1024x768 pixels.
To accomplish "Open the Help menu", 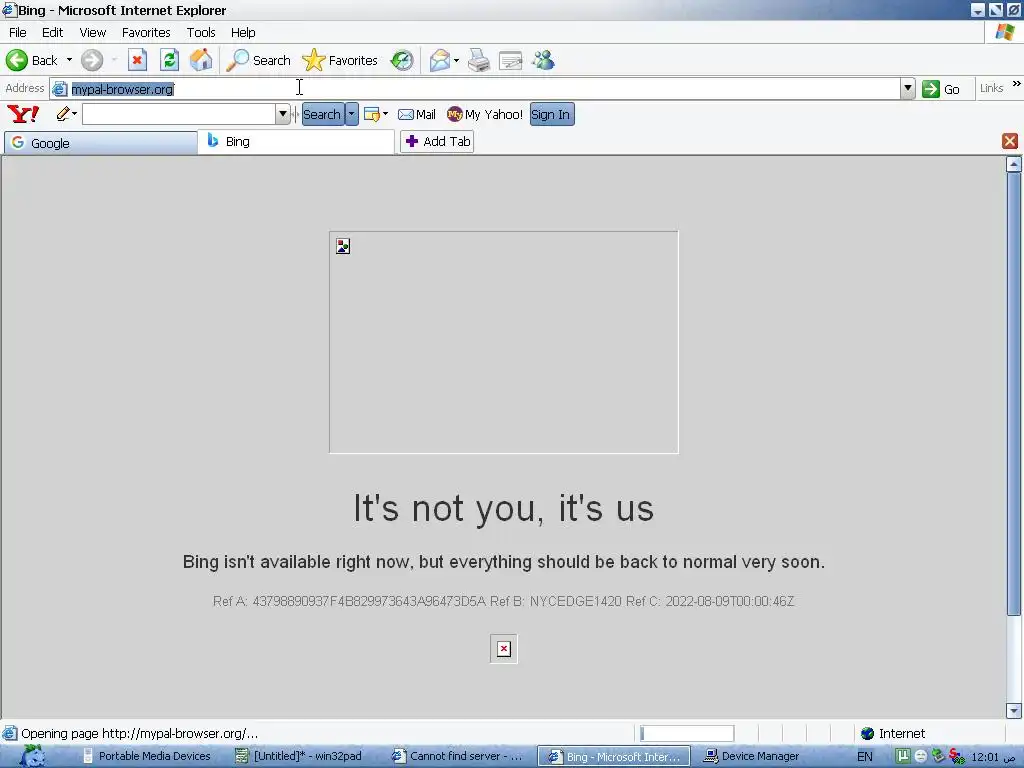I will click(243, 33).
